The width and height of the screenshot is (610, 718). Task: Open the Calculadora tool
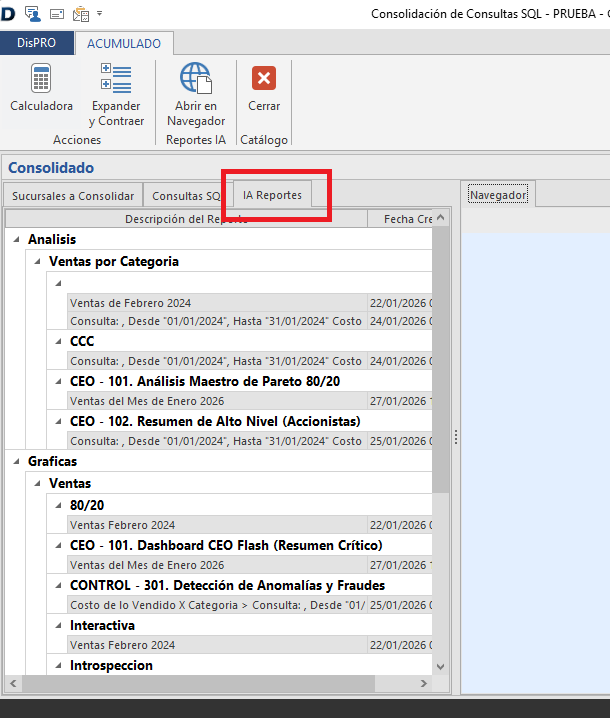41,88
